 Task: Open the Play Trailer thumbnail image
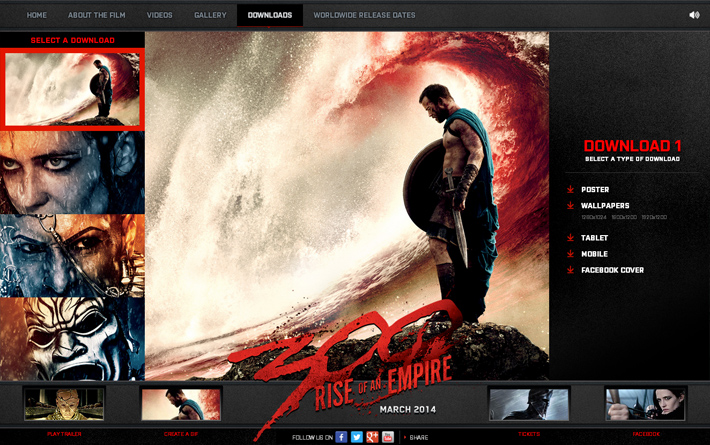tap(64, 404)
